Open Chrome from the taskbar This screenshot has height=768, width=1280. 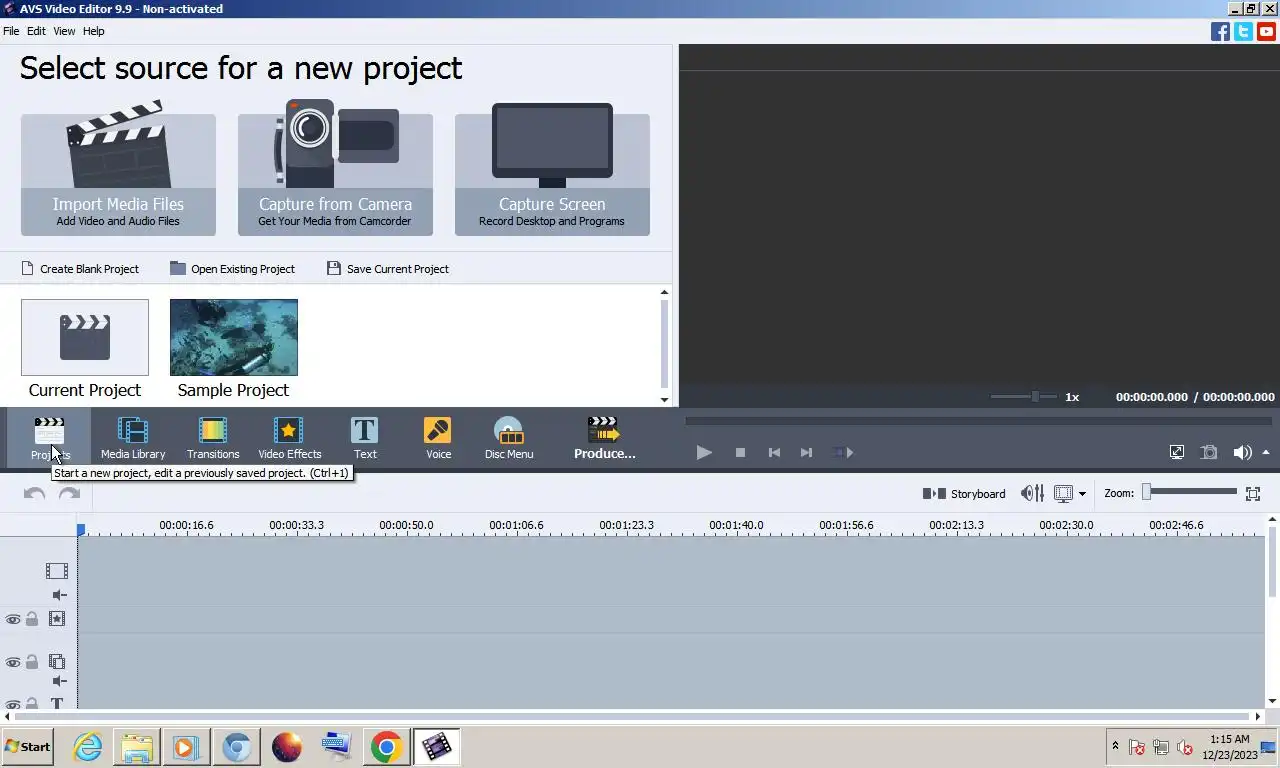click(x=386, y=747)
